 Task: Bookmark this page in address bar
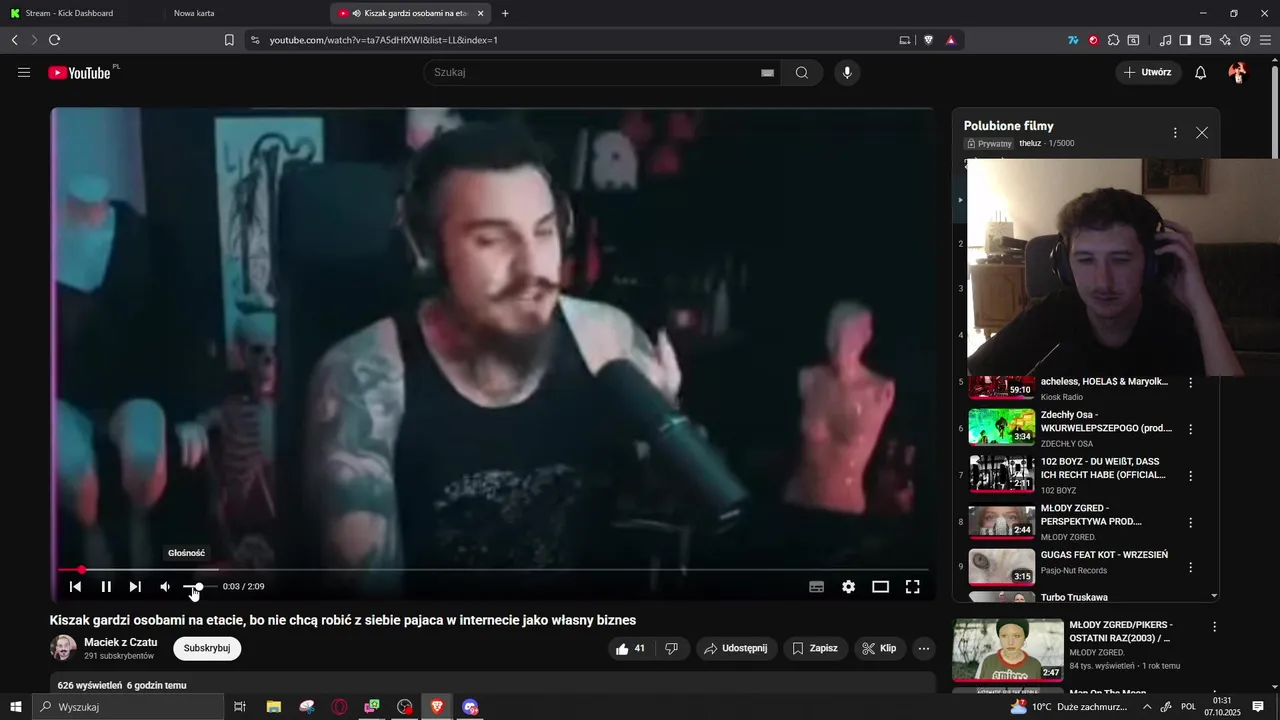click(229, 40)
